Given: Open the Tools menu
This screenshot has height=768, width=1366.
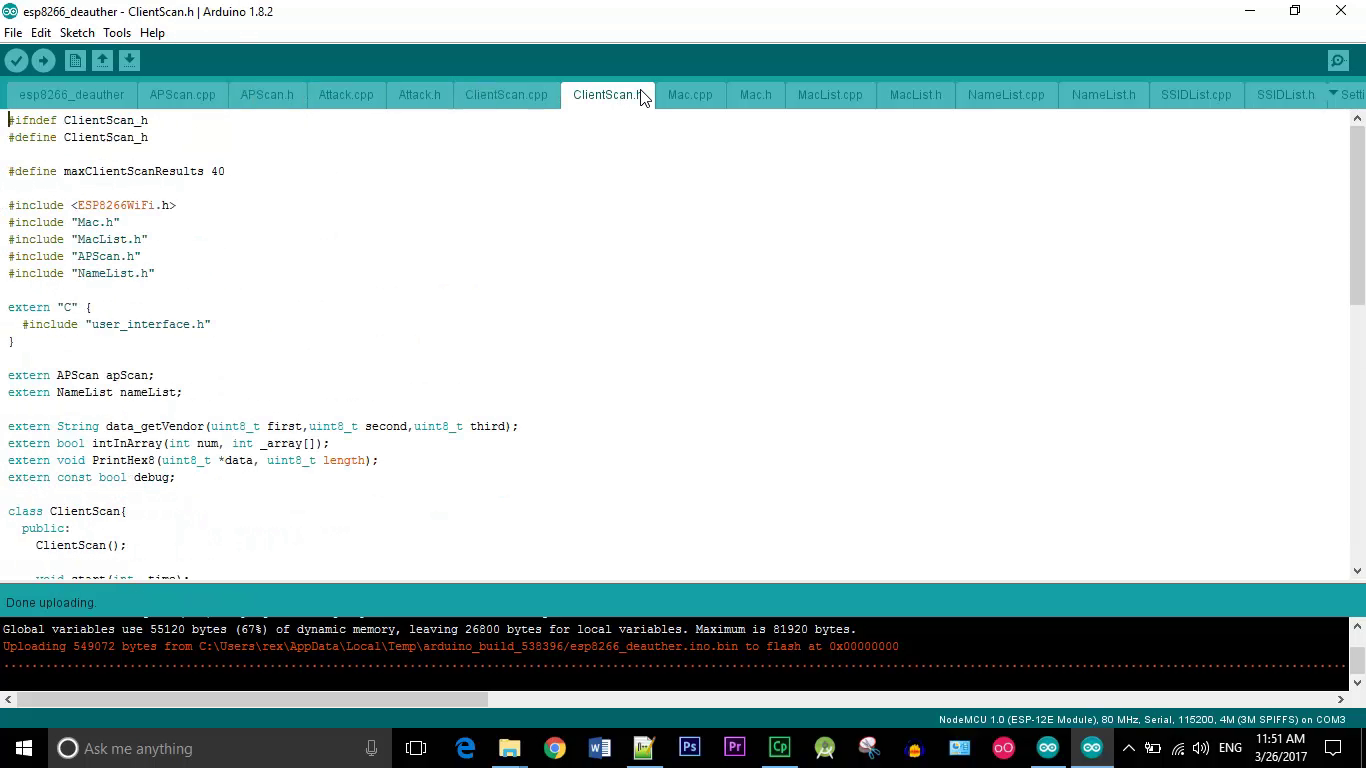Looking at the screenshot, I should click(x=117, y=33).
